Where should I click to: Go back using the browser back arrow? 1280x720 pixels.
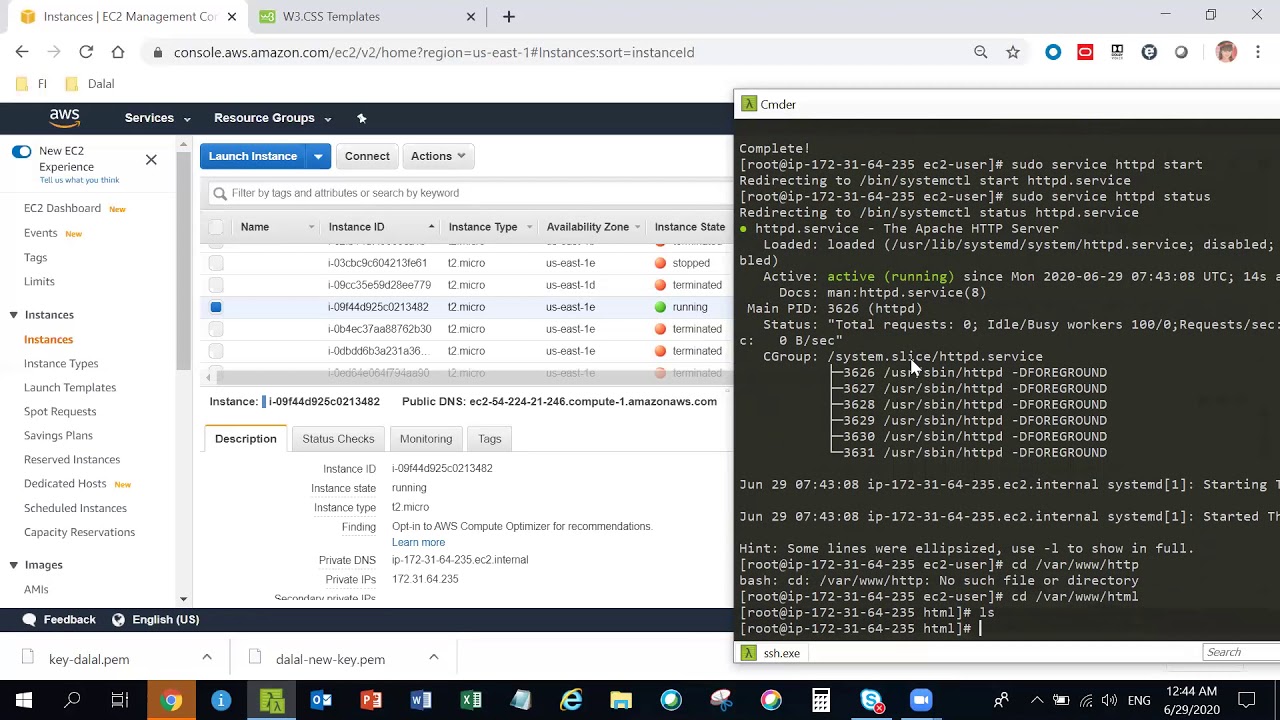pyautogui.click(x=22, y=52)
